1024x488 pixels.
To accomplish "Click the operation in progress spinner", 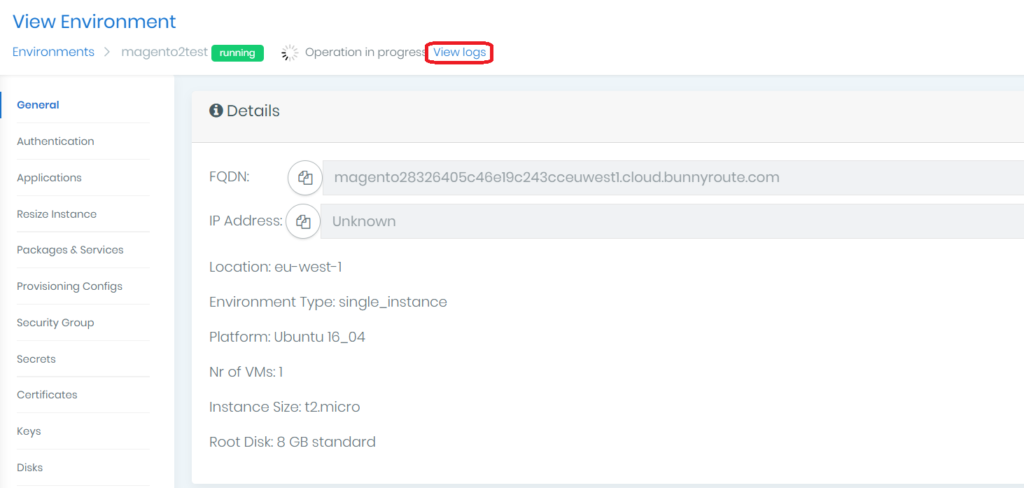I will click(290, 53).
